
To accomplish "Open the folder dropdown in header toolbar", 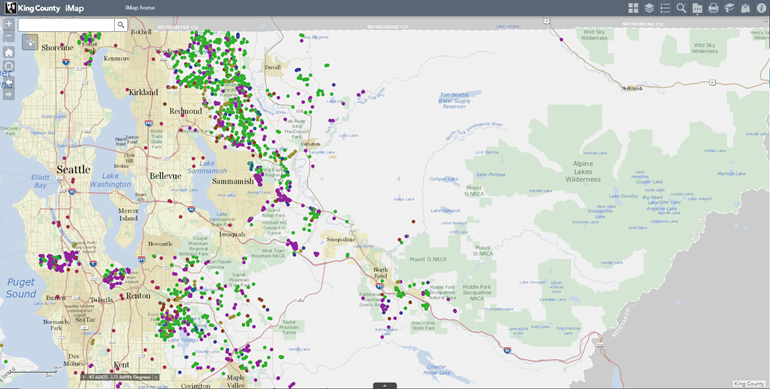I will tap(697, 8).
